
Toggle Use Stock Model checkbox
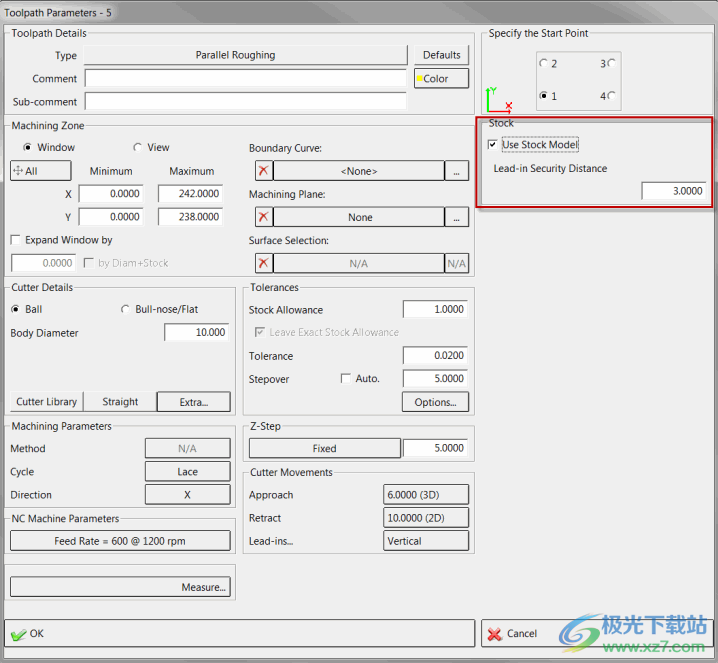point(493,145)
